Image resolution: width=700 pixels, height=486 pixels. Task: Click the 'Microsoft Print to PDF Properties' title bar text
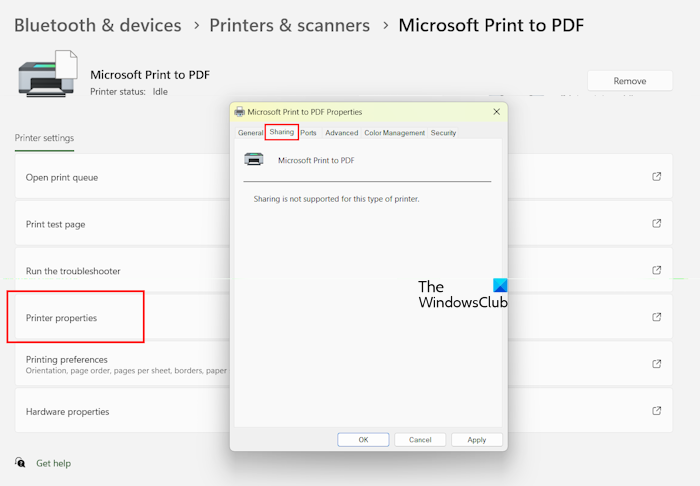305,112
